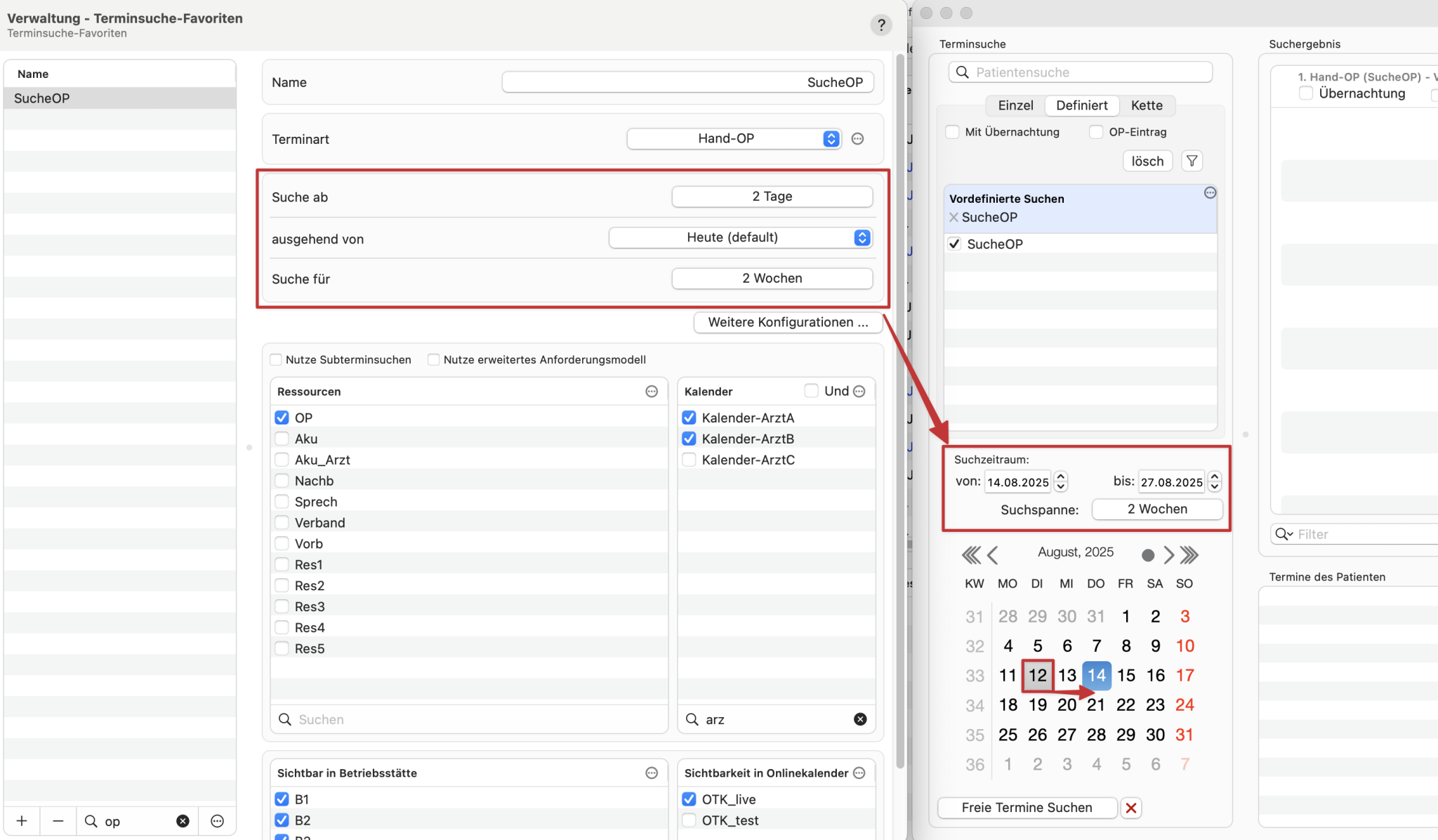Toggle Nutze Subterminsuchen checkbox
1438x840 pixels.
[276, 360]
